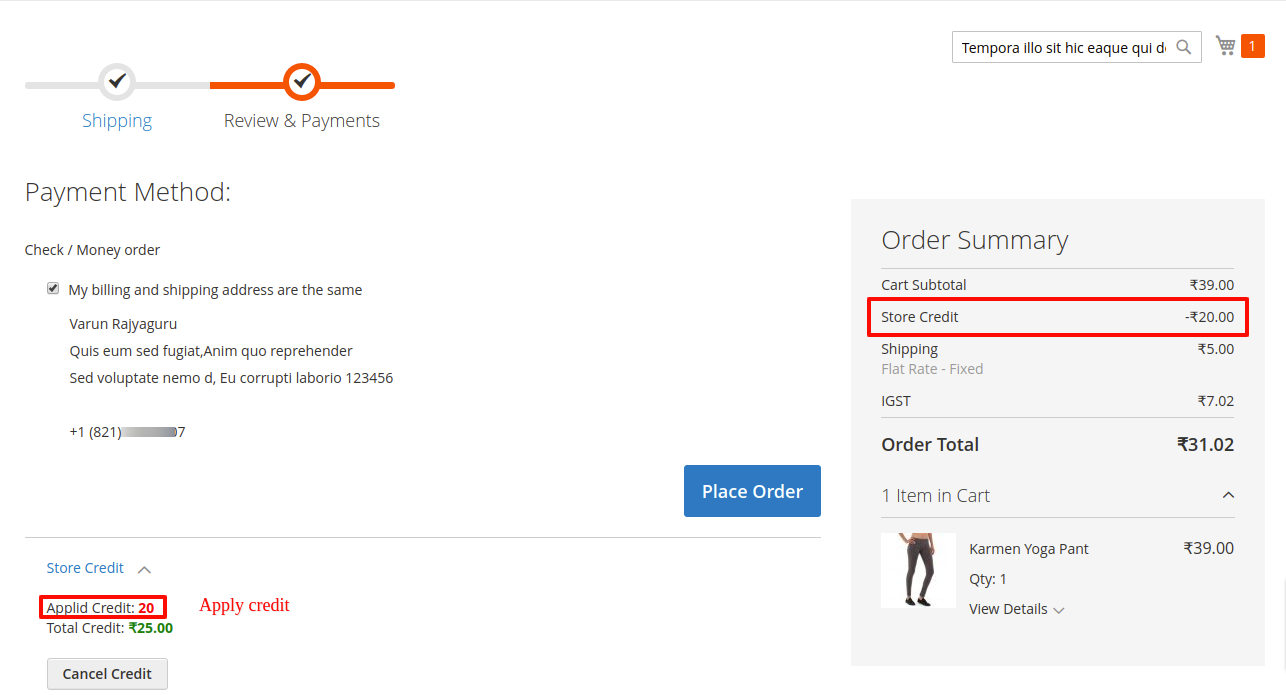Screen dimensions: 1286x695
Task: Click the Cancel Credit button
Action: (107, 674)
